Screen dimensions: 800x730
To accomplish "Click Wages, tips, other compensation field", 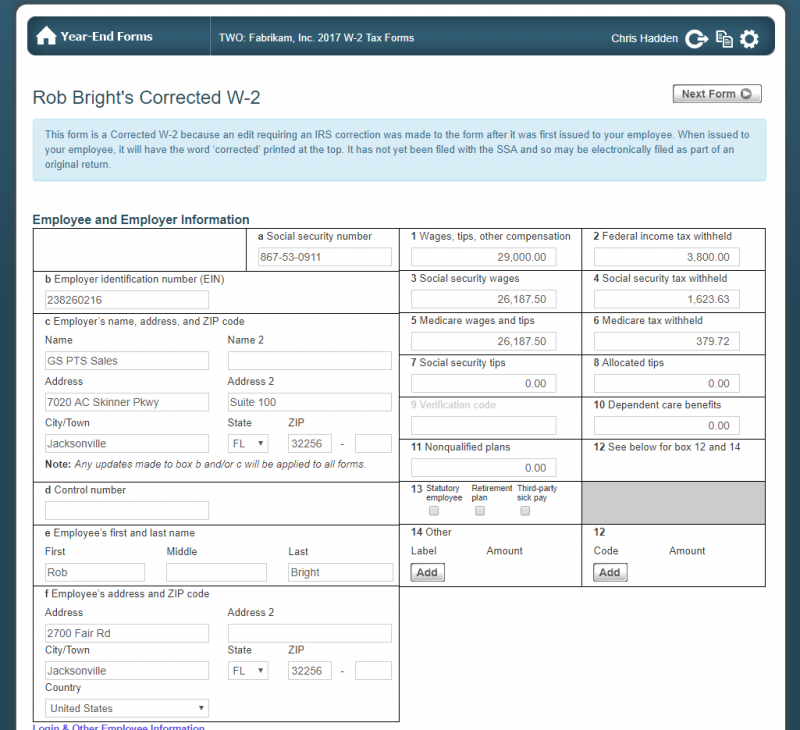I will pyautogui.click(x=484, y=257).
